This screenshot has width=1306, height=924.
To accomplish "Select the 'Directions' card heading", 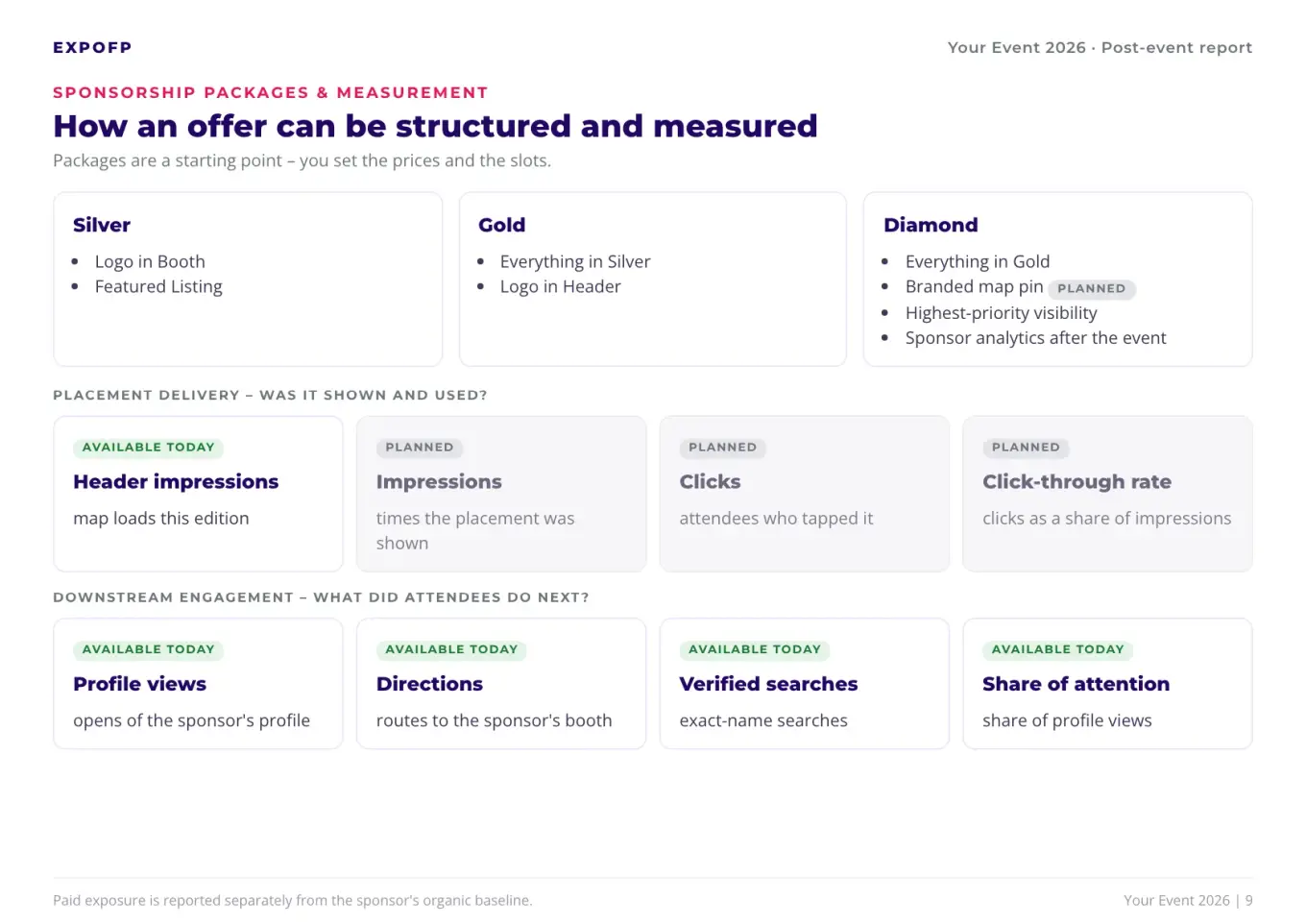I will pyautogui.click(x=430, y=684).
